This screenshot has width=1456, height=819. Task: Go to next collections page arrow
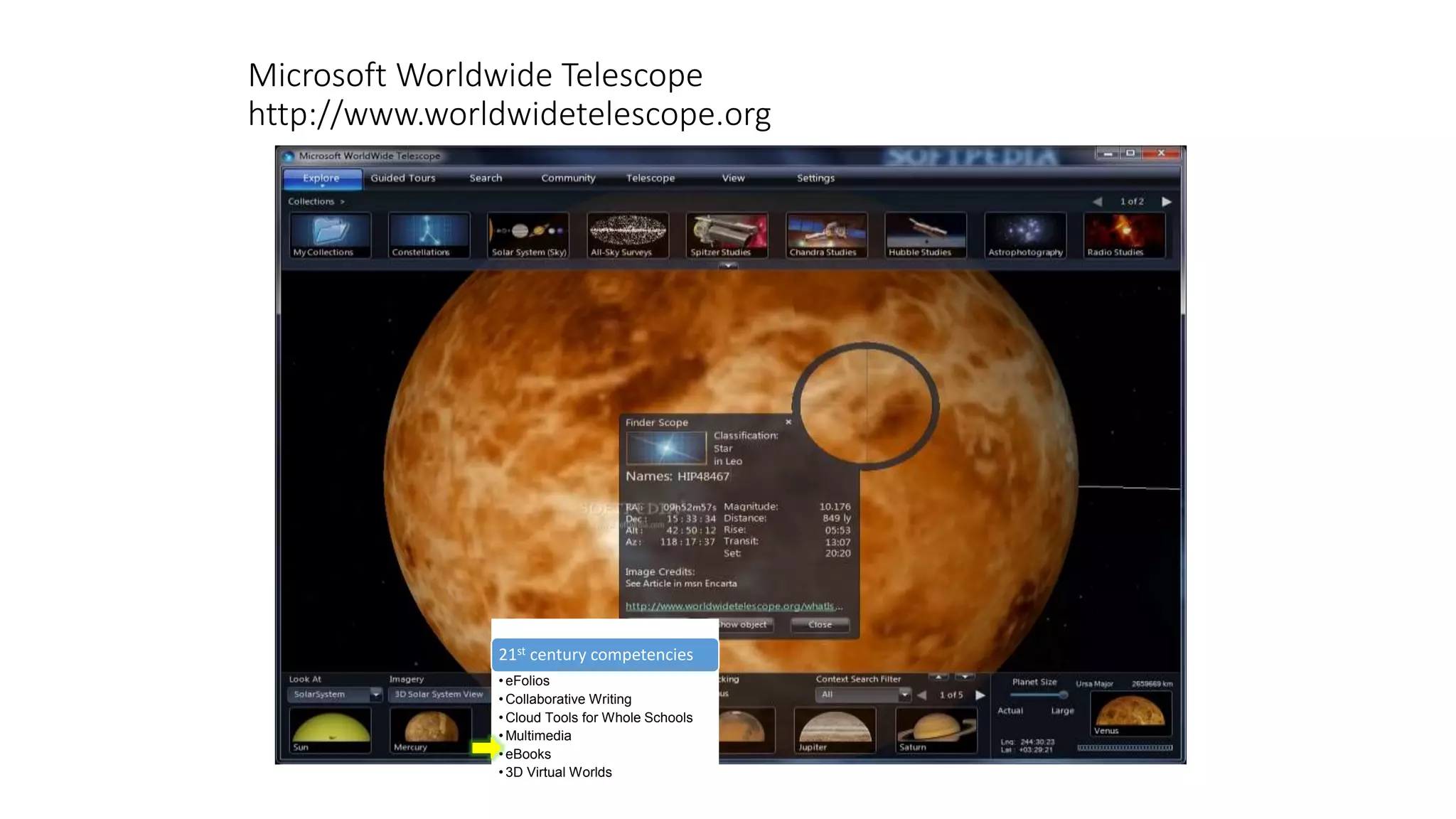(1167, 202)
